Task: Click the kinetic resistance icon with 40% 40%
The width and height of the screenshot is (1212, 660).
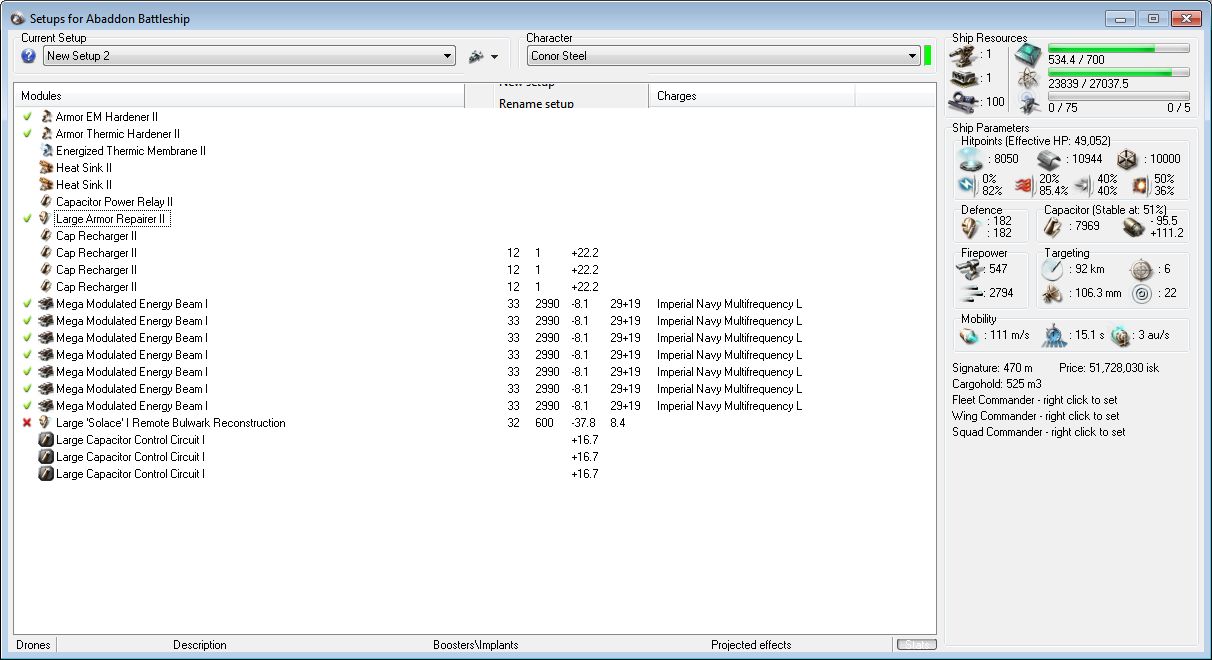Action: (x=1084, y=185)
